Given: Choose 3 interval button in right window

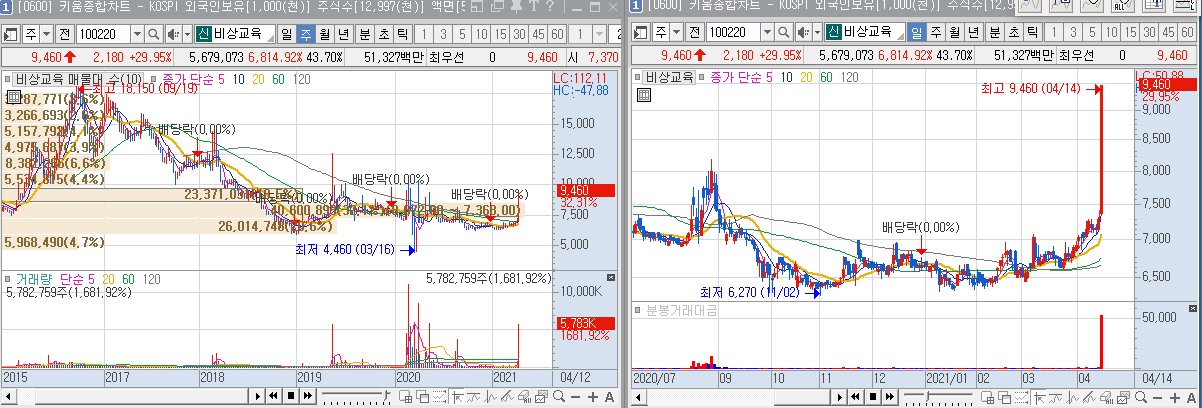Looking at the screenshot, I should [1072, 33].
